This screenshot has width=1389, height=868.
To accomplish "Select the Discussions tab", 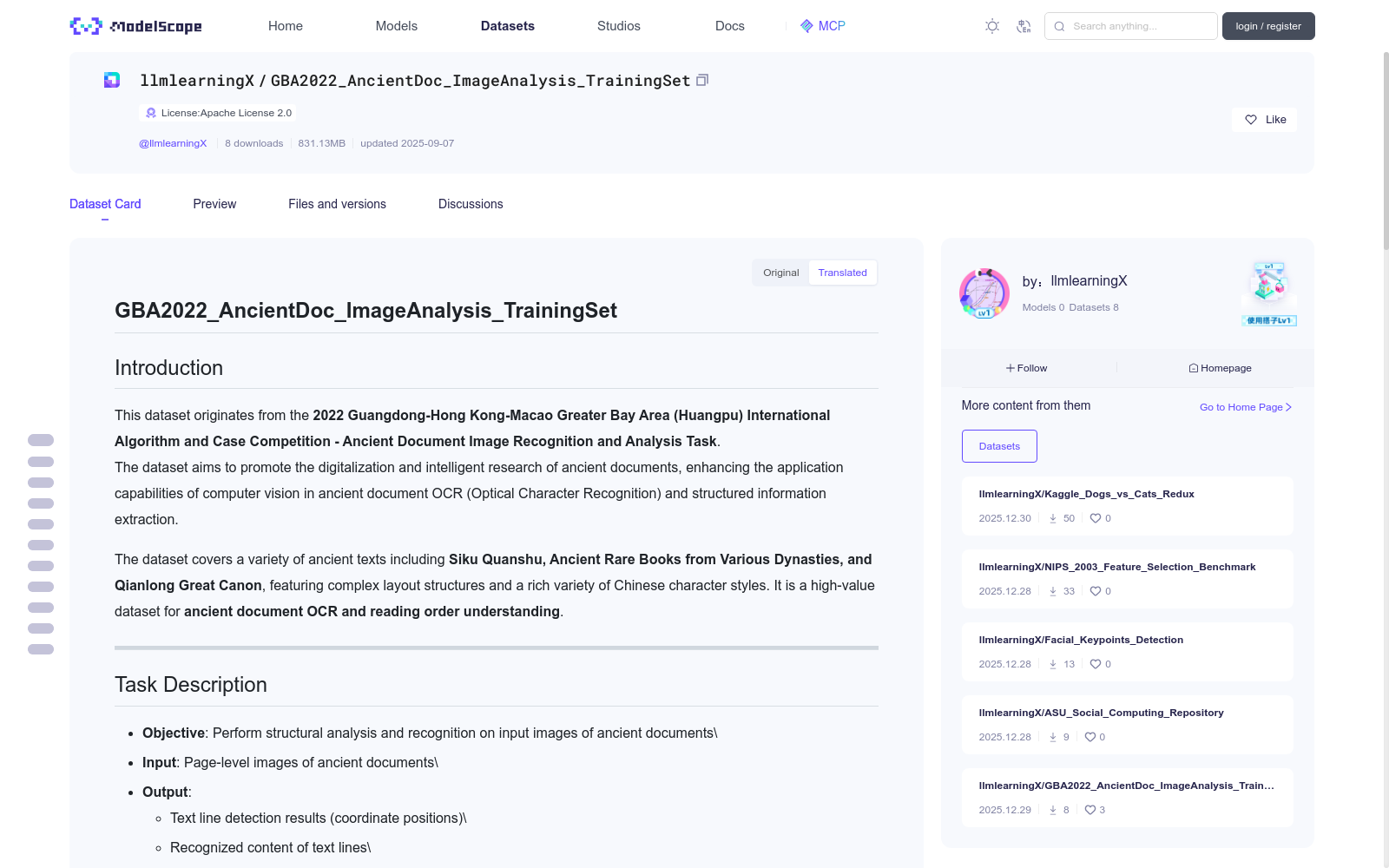I will tap(471, 204).
